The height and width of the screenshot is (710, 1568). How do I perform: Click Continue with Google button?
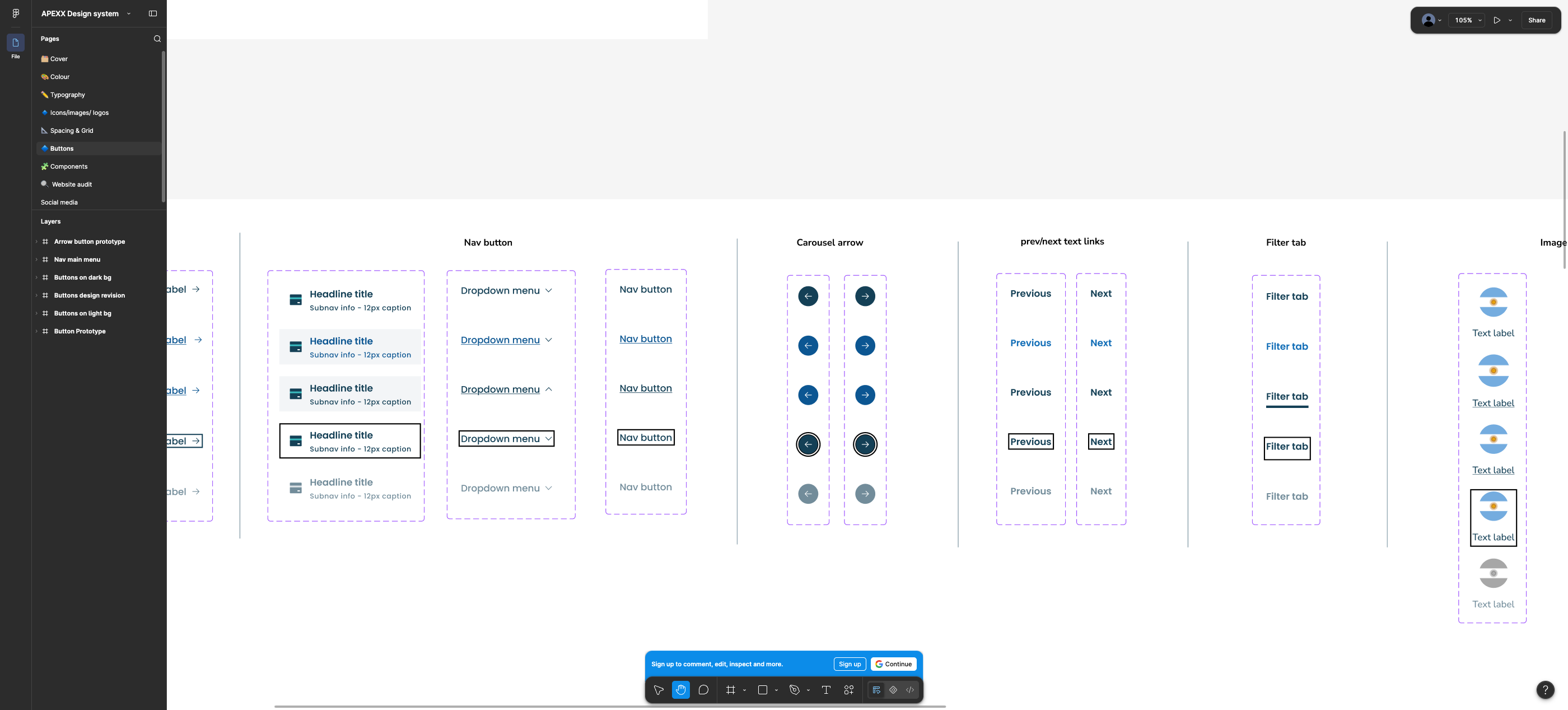coord(894,665)
